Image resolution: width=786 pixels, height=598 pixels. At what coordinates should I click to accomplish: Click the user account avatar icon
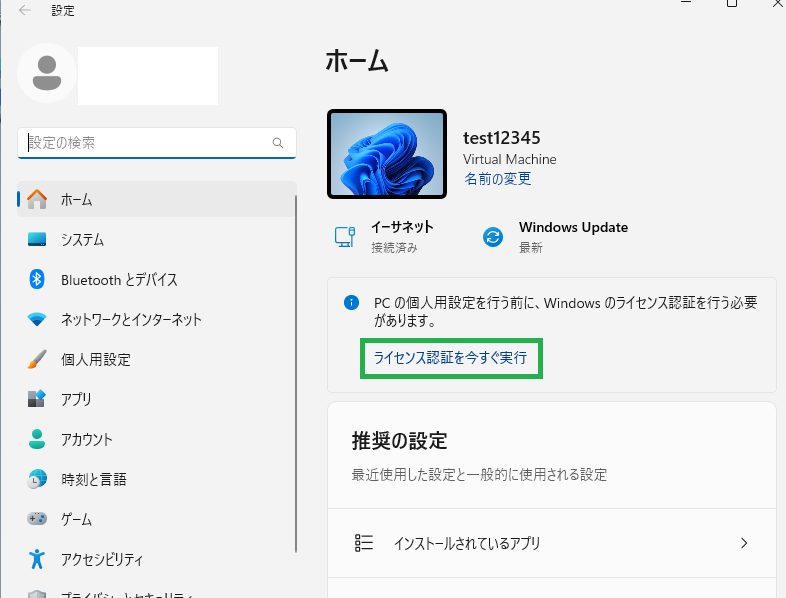tap(47, 73)
